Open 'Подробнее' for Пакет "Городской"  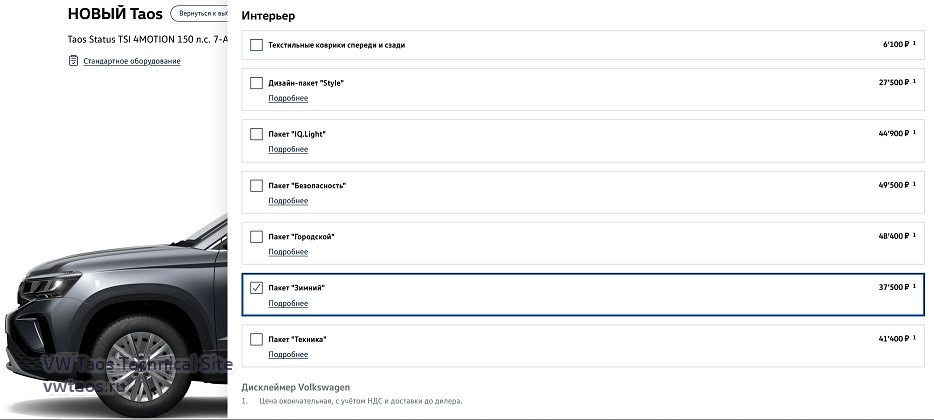coord(288,252)
